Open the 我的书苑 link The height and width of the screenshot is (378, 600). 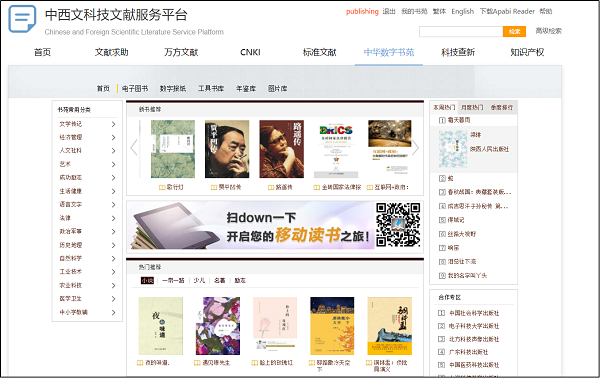click(x=414, y=11)
